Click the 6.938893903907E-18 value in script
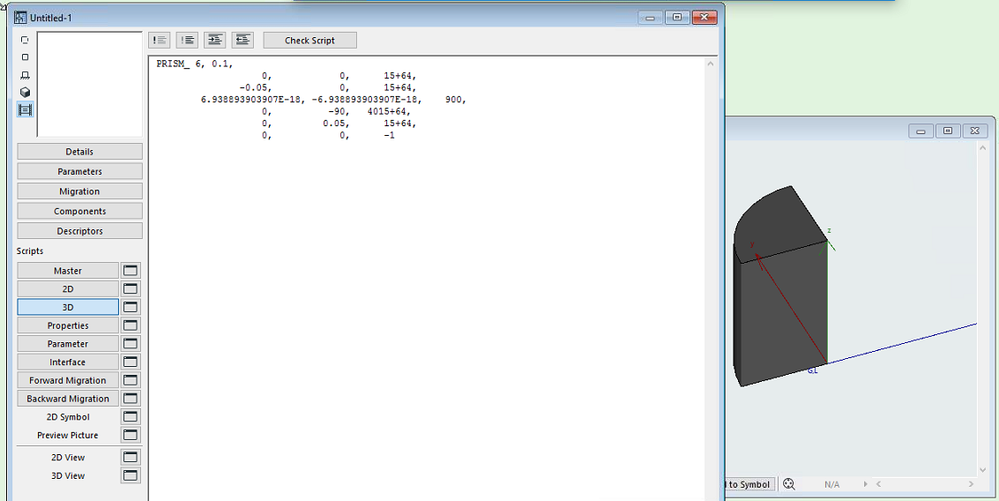The image size is (999, 501). click(x=252, y=100)
